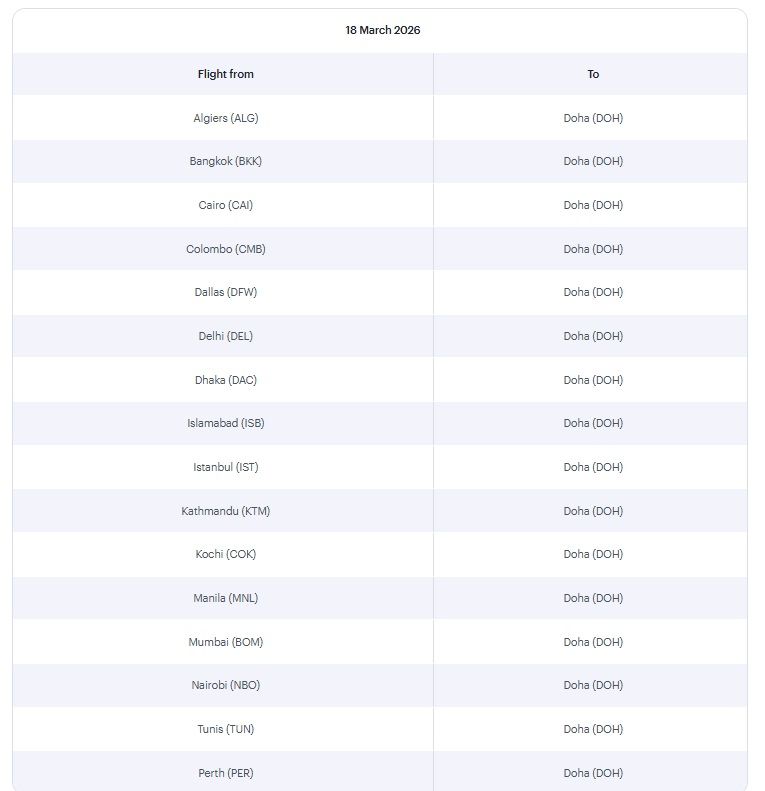Select the Algiers (ALG) origin cell
This screenshot has height=791, width=765.
pyautogui.click(x=226, y=118)
